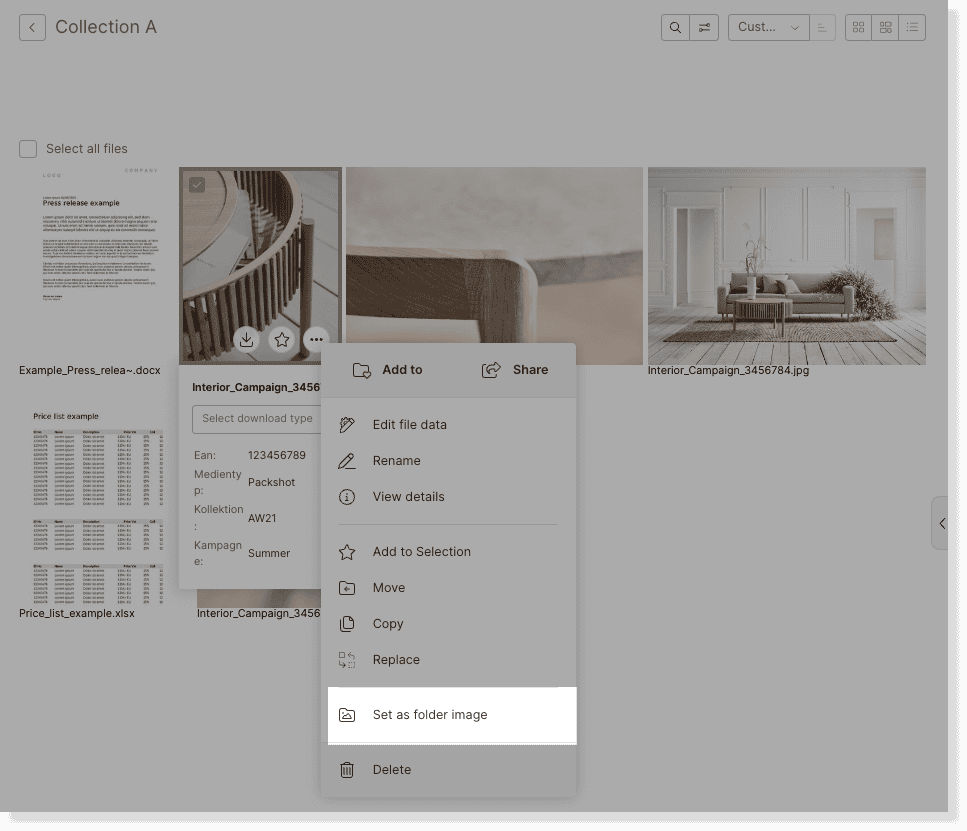Navigate back with the arrow button
The image size is (967, 831).
click(31, 27)
